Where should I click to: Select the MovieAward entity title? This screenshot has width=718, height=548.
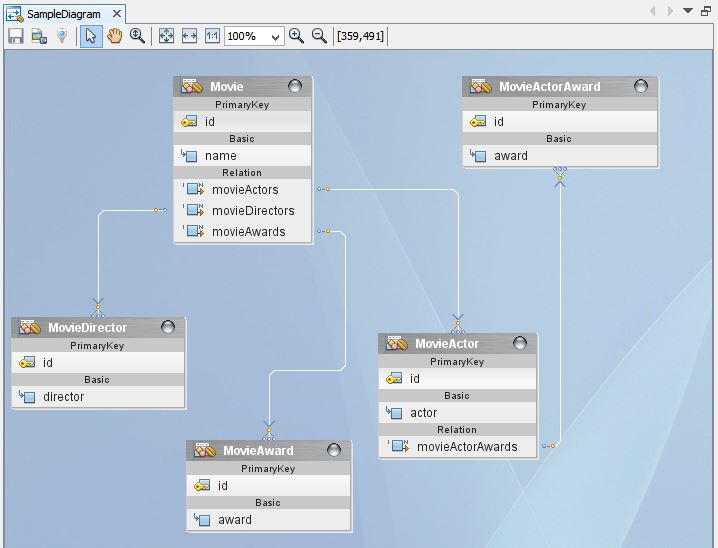pyautogui.click(x=258, y=450)
